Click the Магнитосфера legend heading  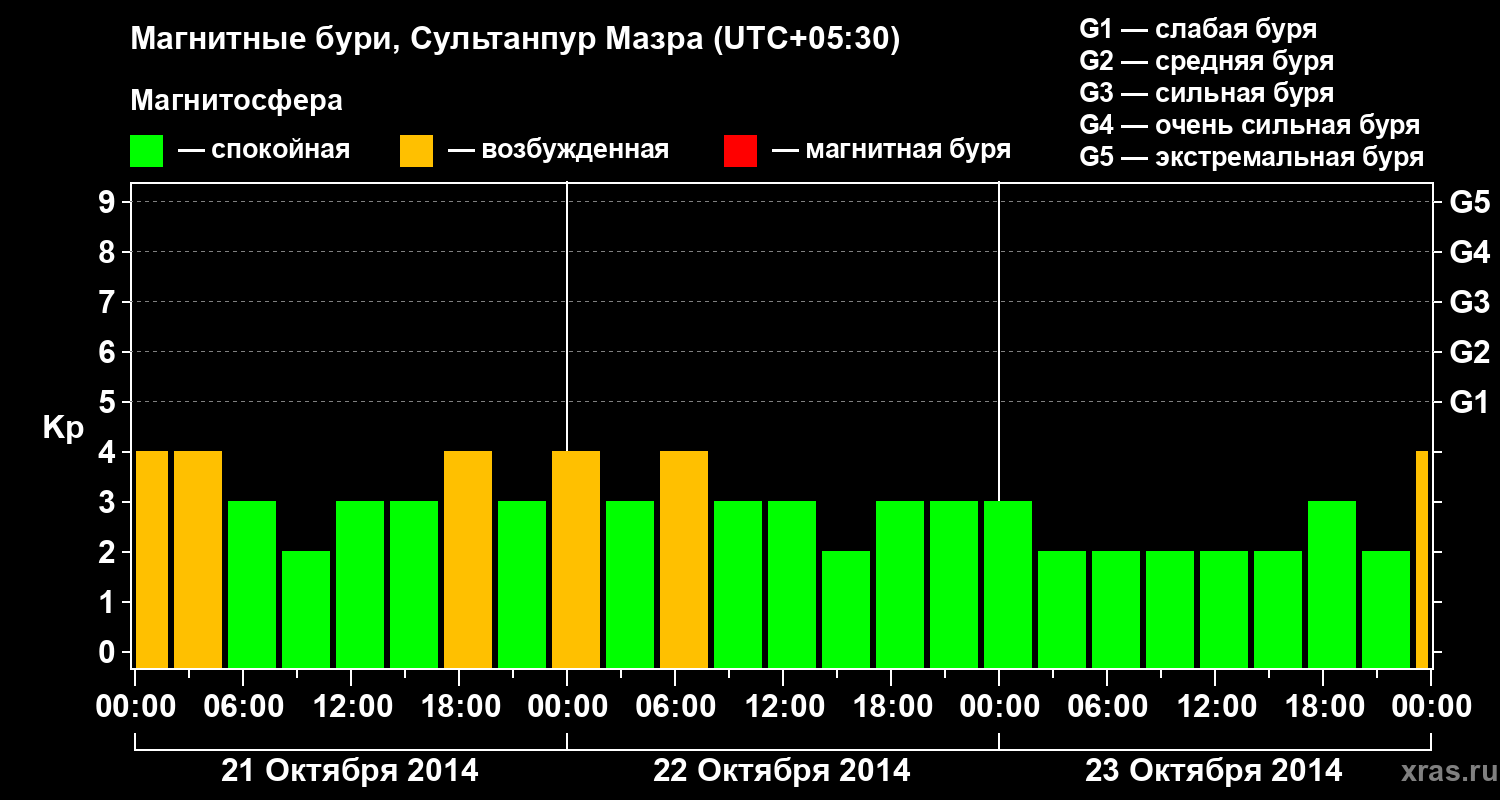click(237, 101)
